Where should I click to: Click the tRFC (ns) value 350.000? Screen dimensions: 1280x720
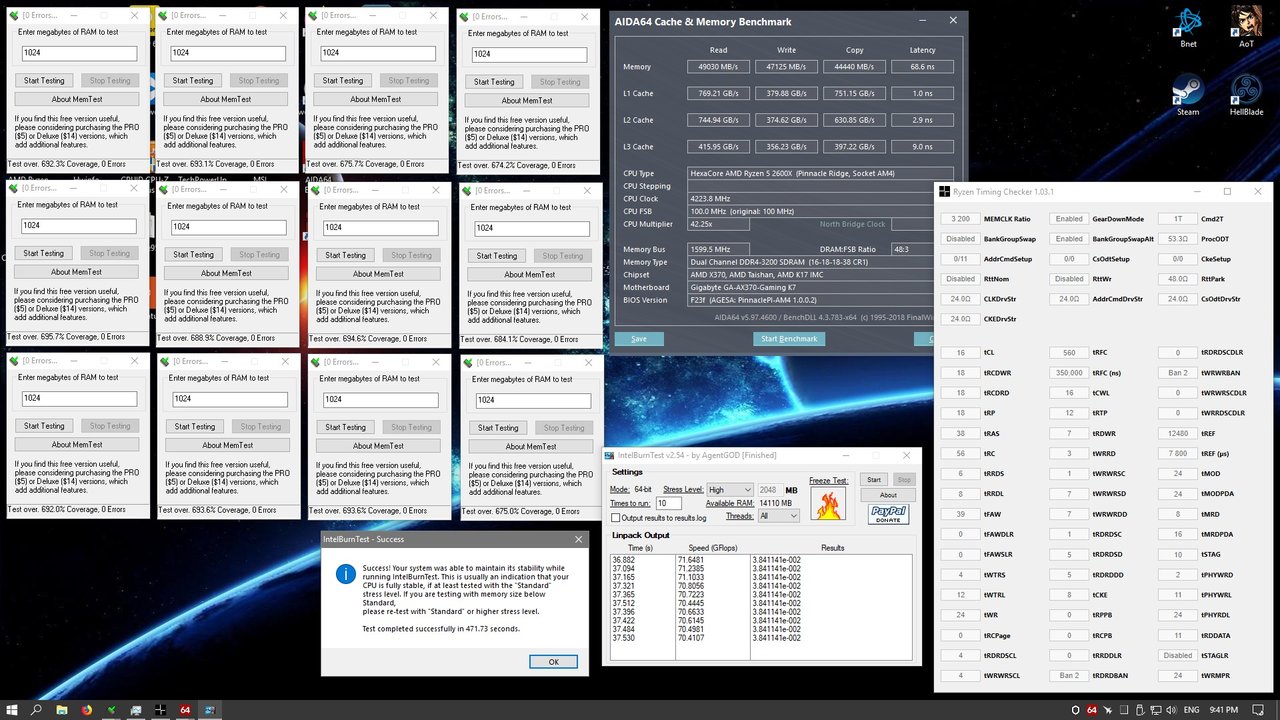1069,373
